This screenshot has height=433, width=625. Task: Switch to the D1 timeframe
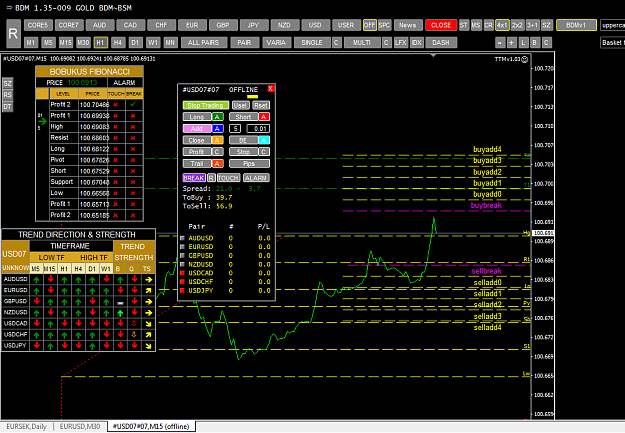click(135, 42)
